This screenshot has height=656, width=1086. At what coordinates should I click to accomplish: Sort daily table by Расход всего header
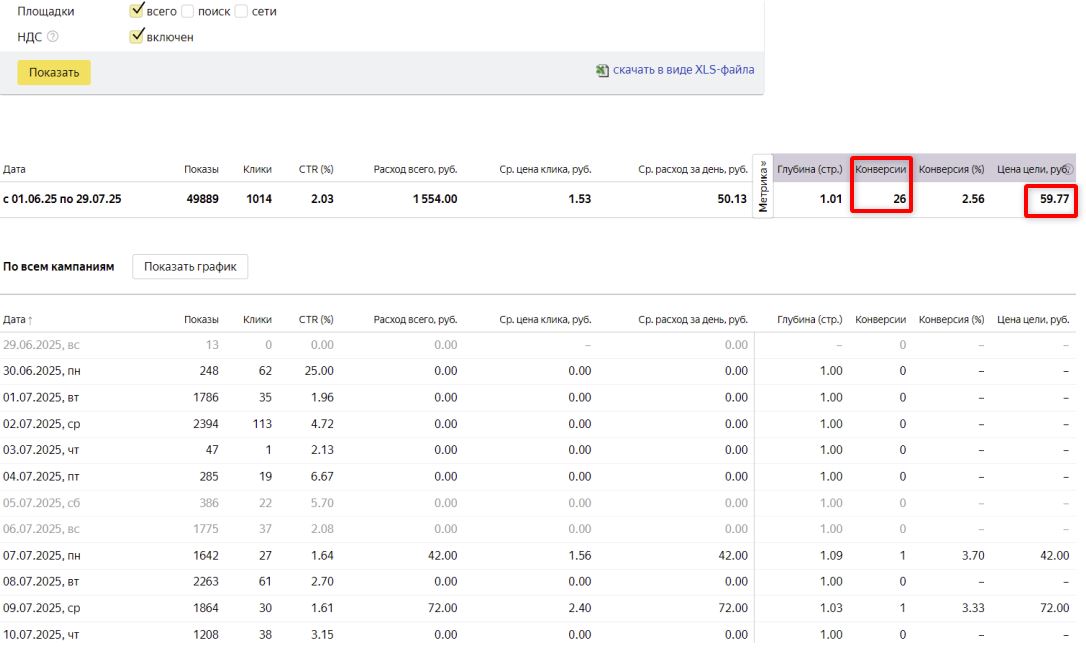[x=415, y=320]
